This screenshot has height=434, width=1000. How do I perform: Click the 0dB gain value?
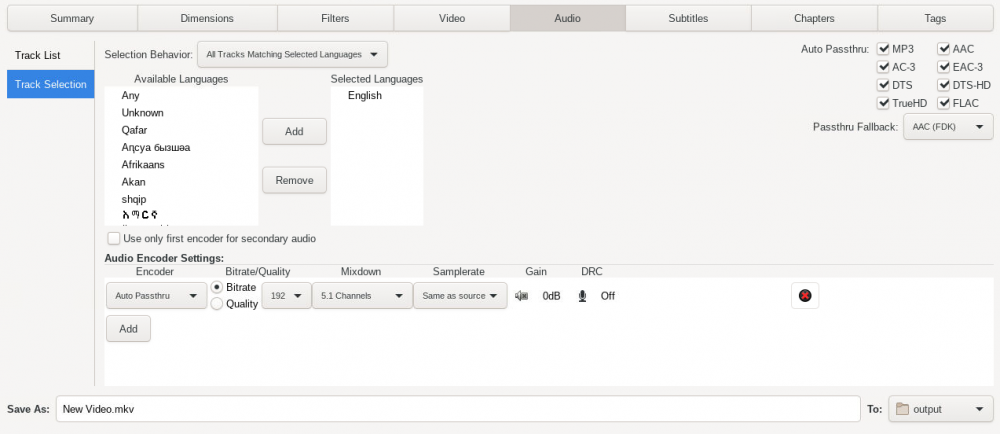pyautogui.click(x=552, y=296)
